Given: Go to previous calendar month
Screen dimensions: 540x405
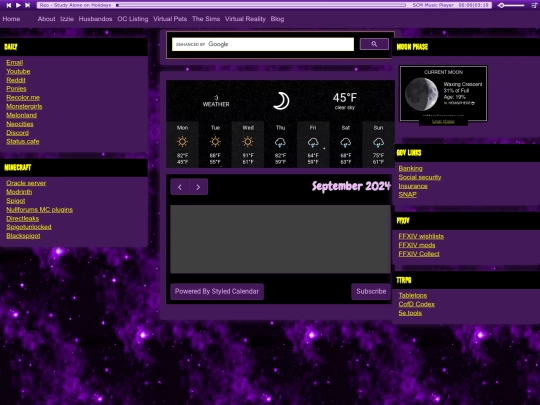Looking at the screenshot, I should point(180,187).
